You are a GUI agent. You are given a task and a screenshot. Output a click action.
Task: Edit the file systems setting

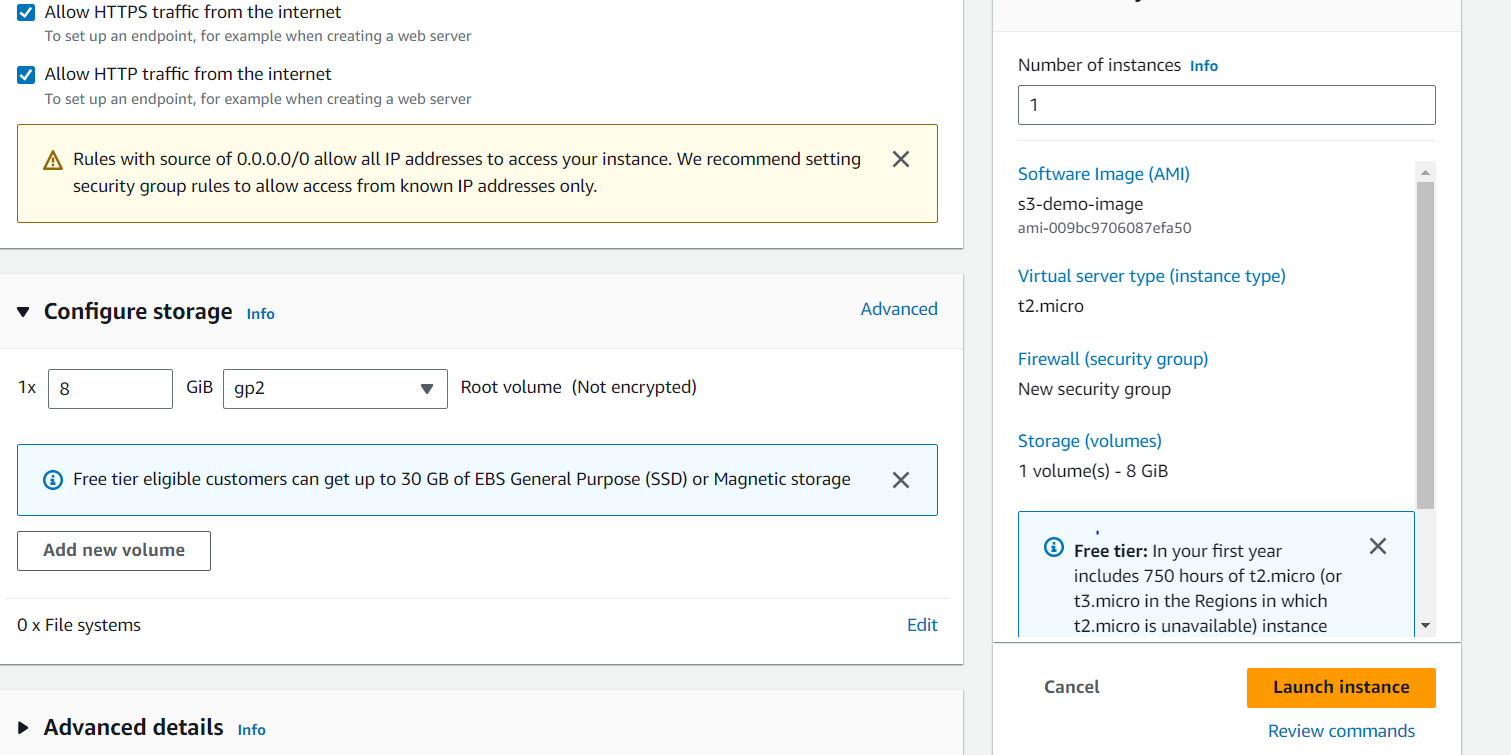coord(922,625)
